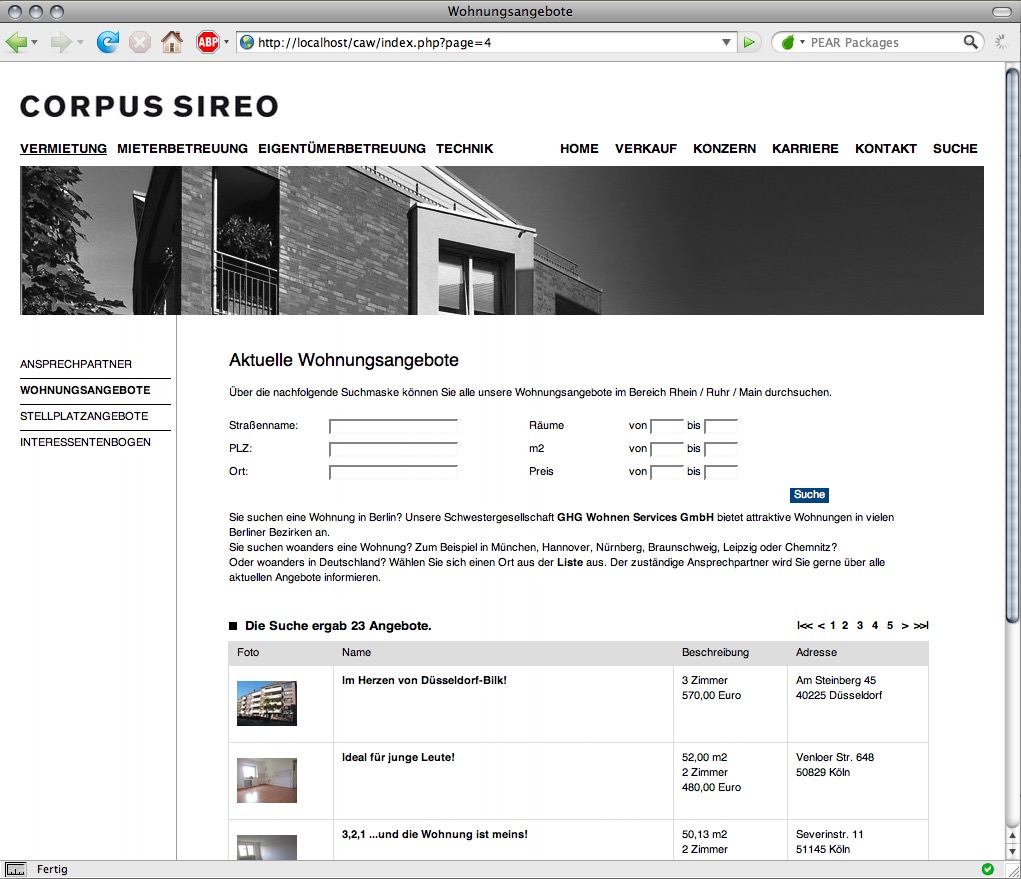Click the blue Suche button
Screen dimensions: 1021x879
click(809, 495)
